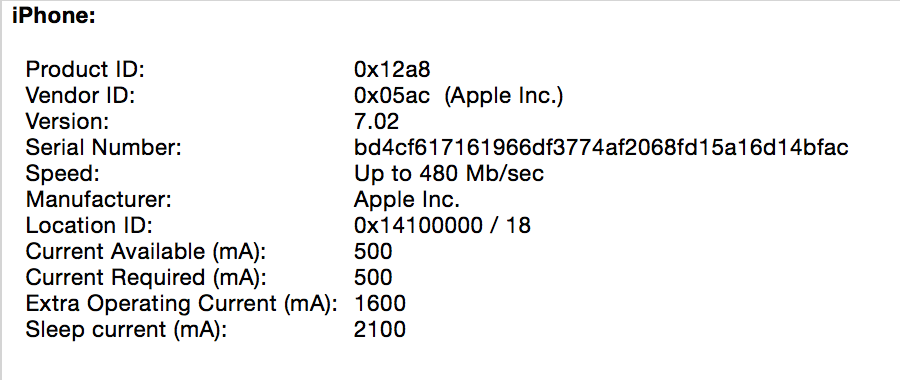Viewport: 900px width, 380px height.
Task: Click the Sleep current (mA) label
Action: click(126, 330)
